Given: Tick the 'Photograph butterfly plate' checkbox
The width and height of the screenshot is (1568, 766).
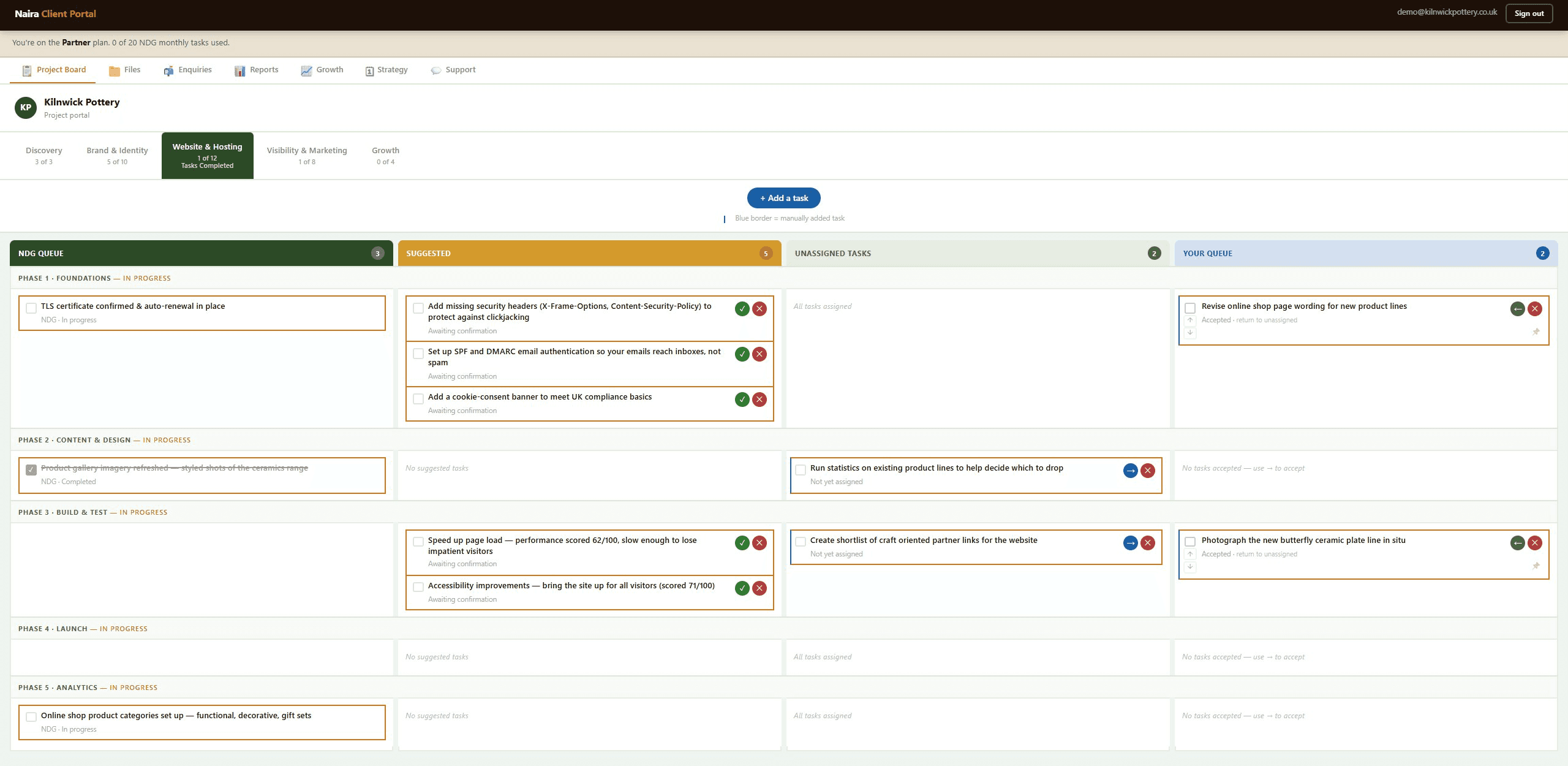Looking at the screenshot, I should [x=1190, y=542].
